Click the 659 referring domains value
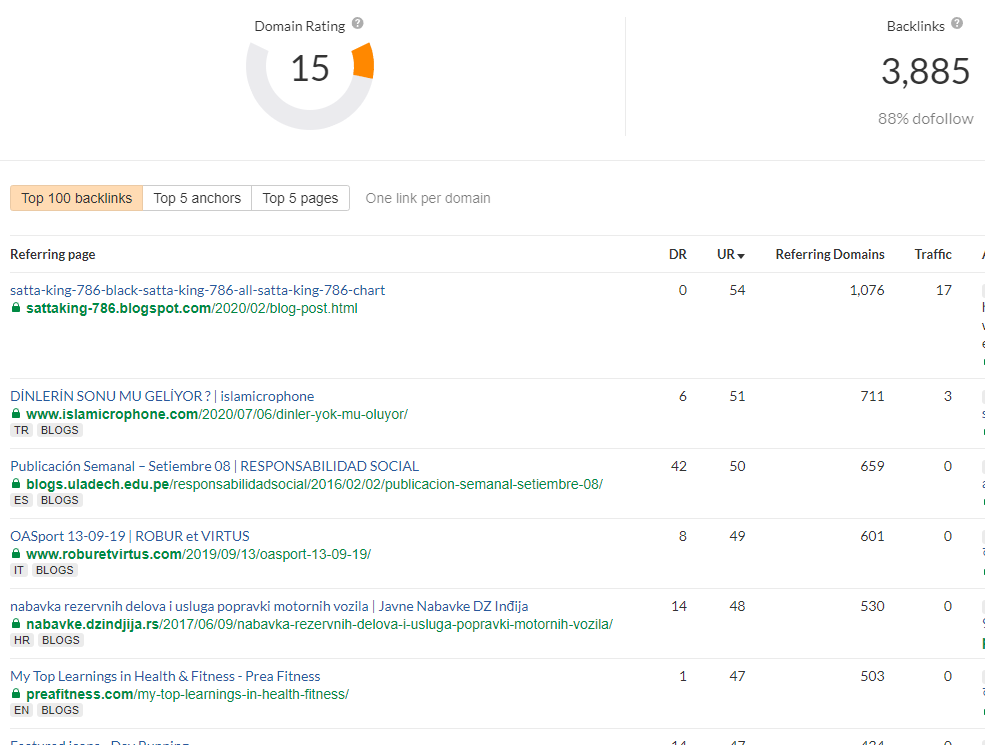The image size is (985, 745). point(873,466)
